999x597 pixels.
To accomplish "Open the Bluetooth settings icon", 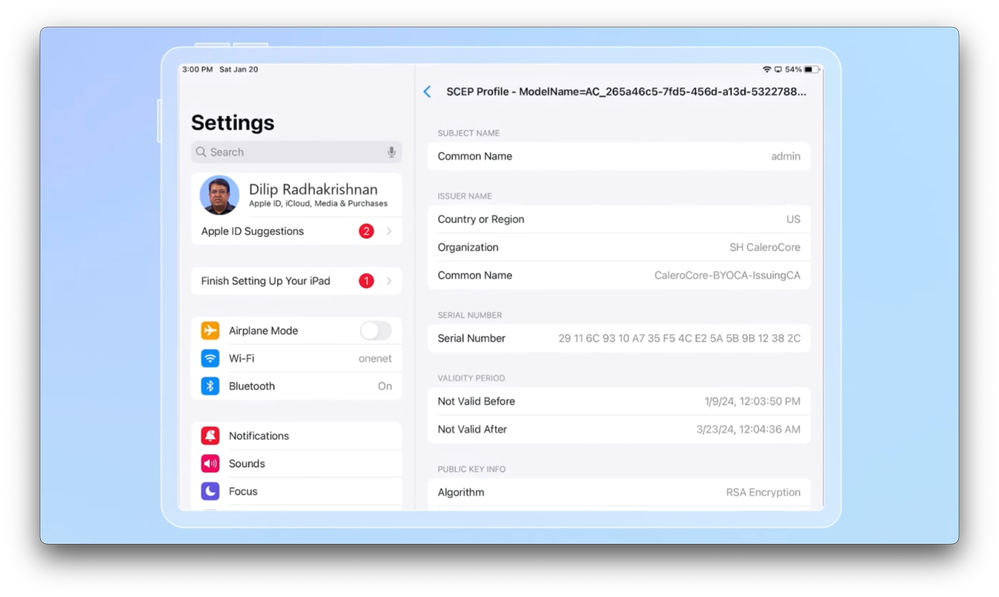I will (210, 386).
